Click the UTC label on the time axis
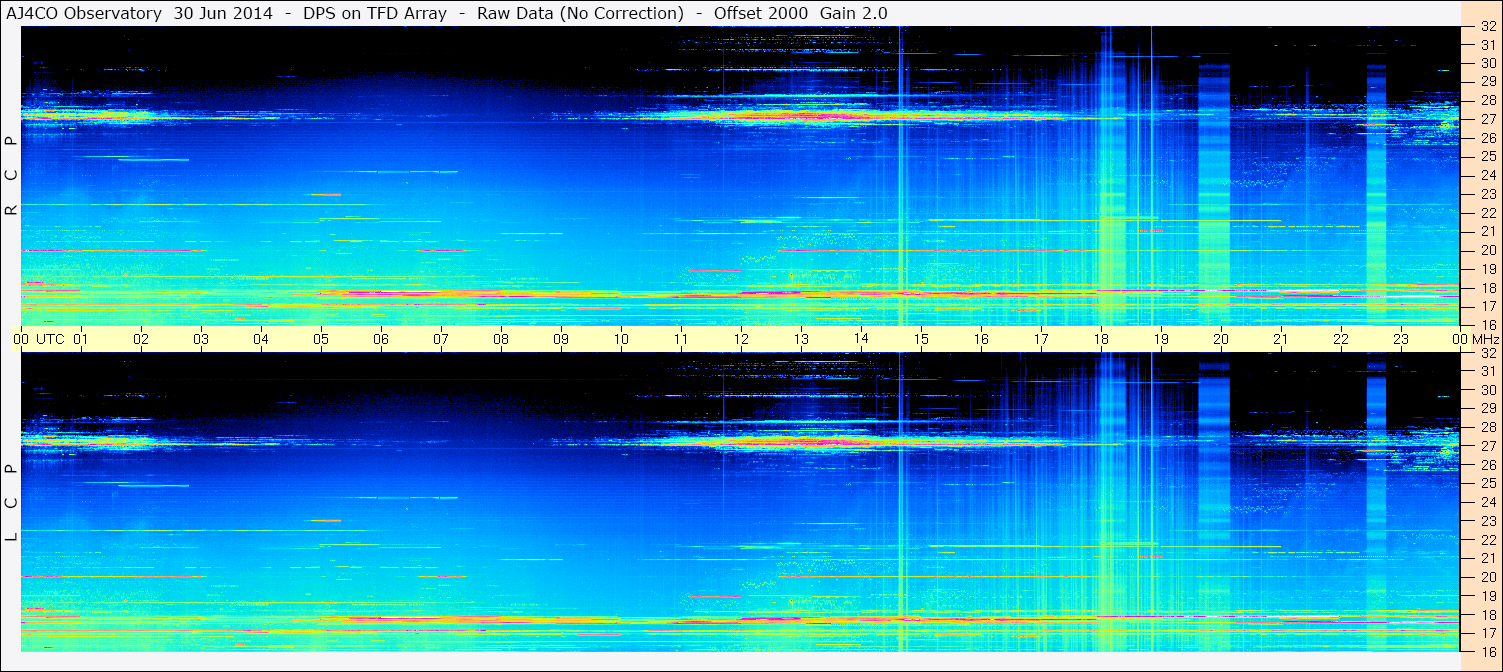This screenshot has height=672, width=1503. 50,339
